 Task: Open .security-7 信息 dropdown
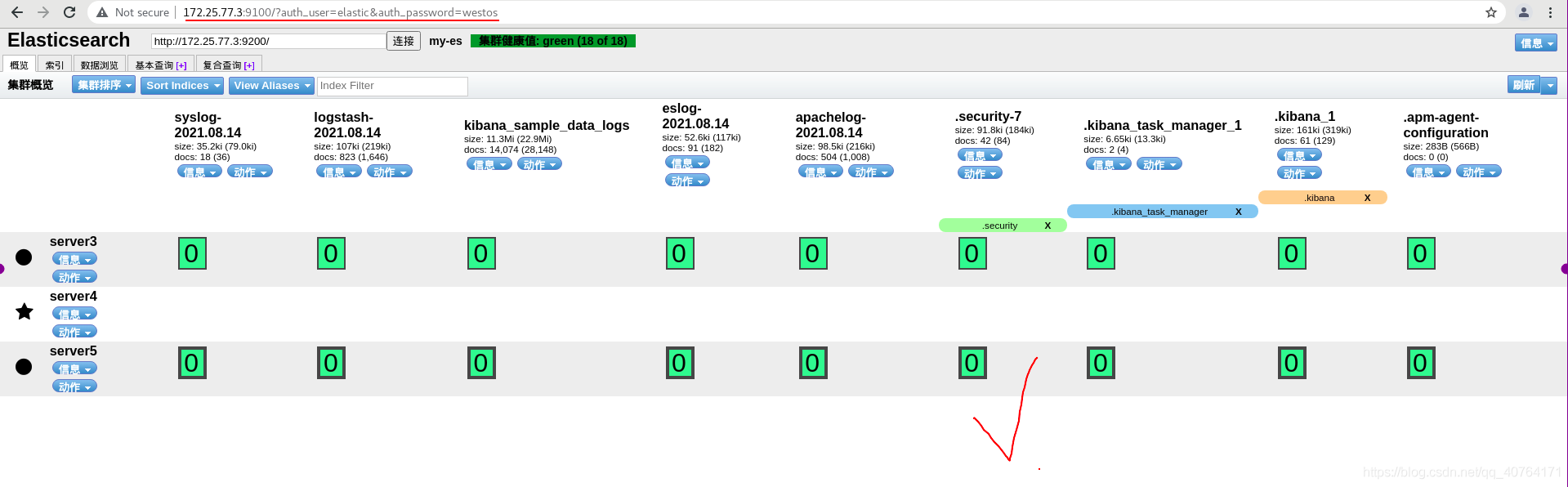pos(980,155)
